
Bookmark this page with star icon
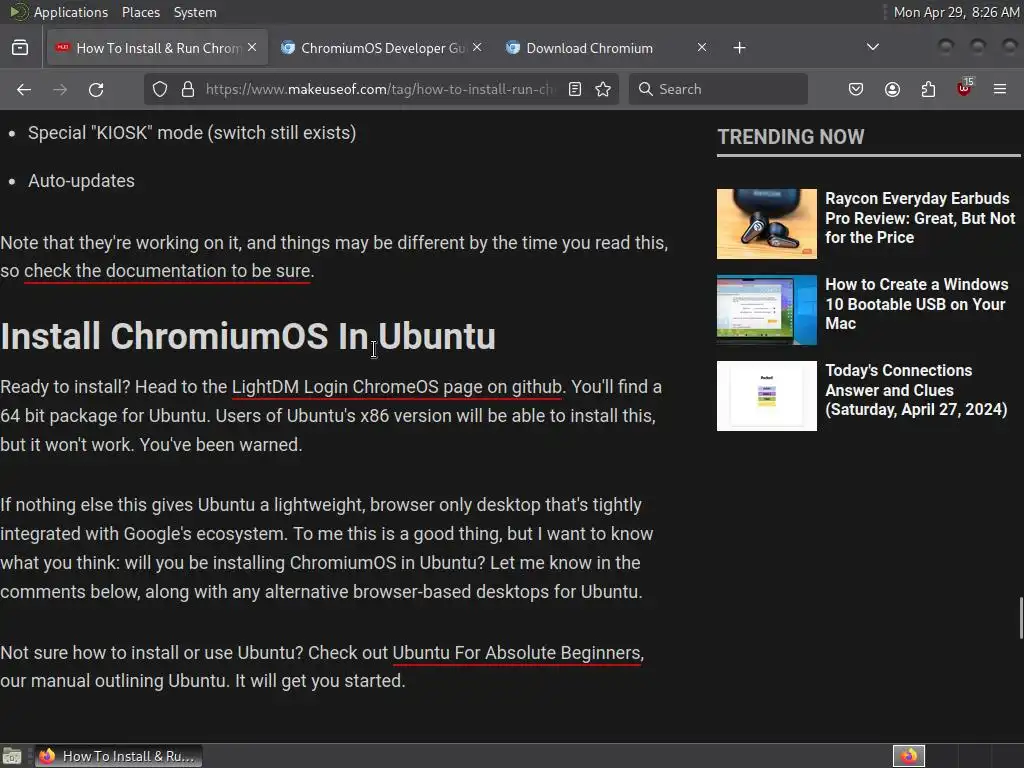click(603, 89)
